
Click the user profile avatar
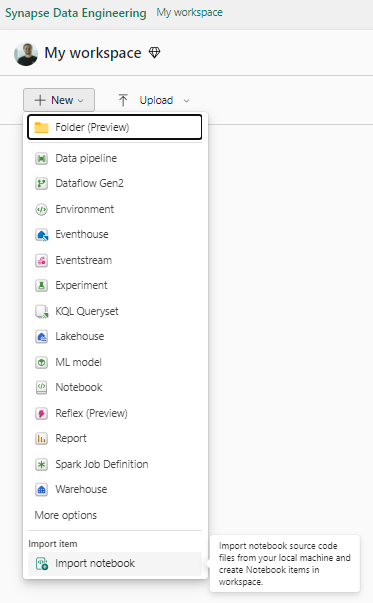[26, 54]
